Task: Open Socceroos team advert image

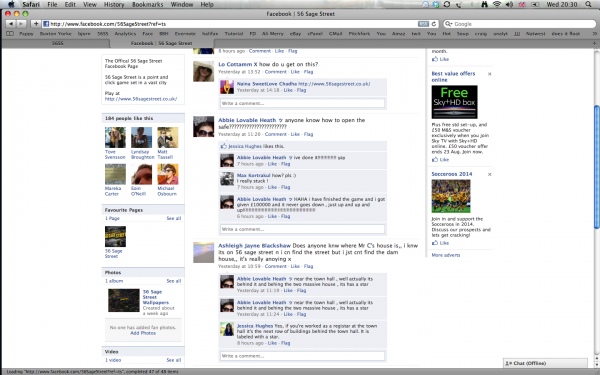Action: tap(451, 196)
